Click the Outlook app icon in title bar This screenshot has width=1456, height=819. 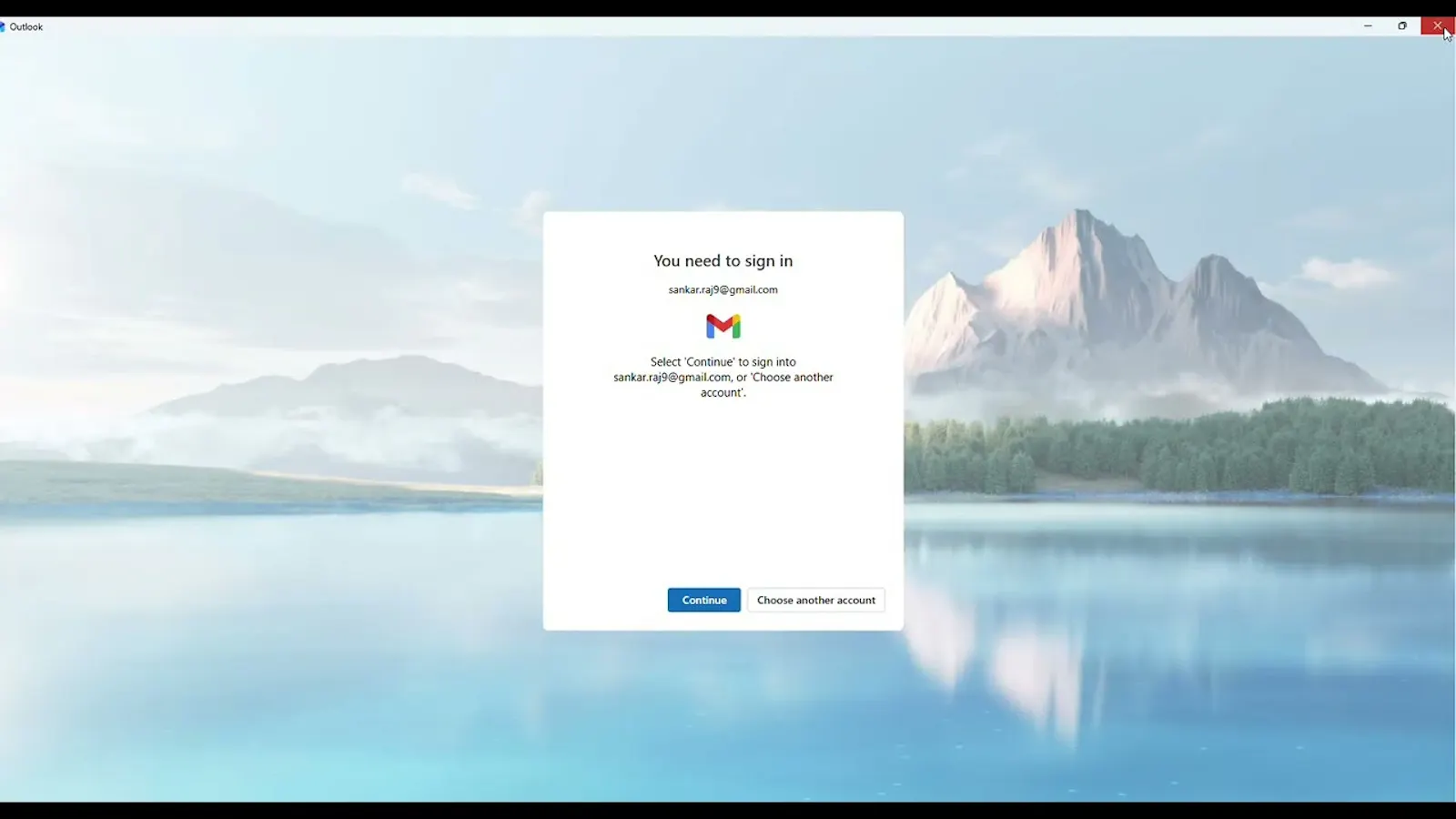click(x=3, y=26)
